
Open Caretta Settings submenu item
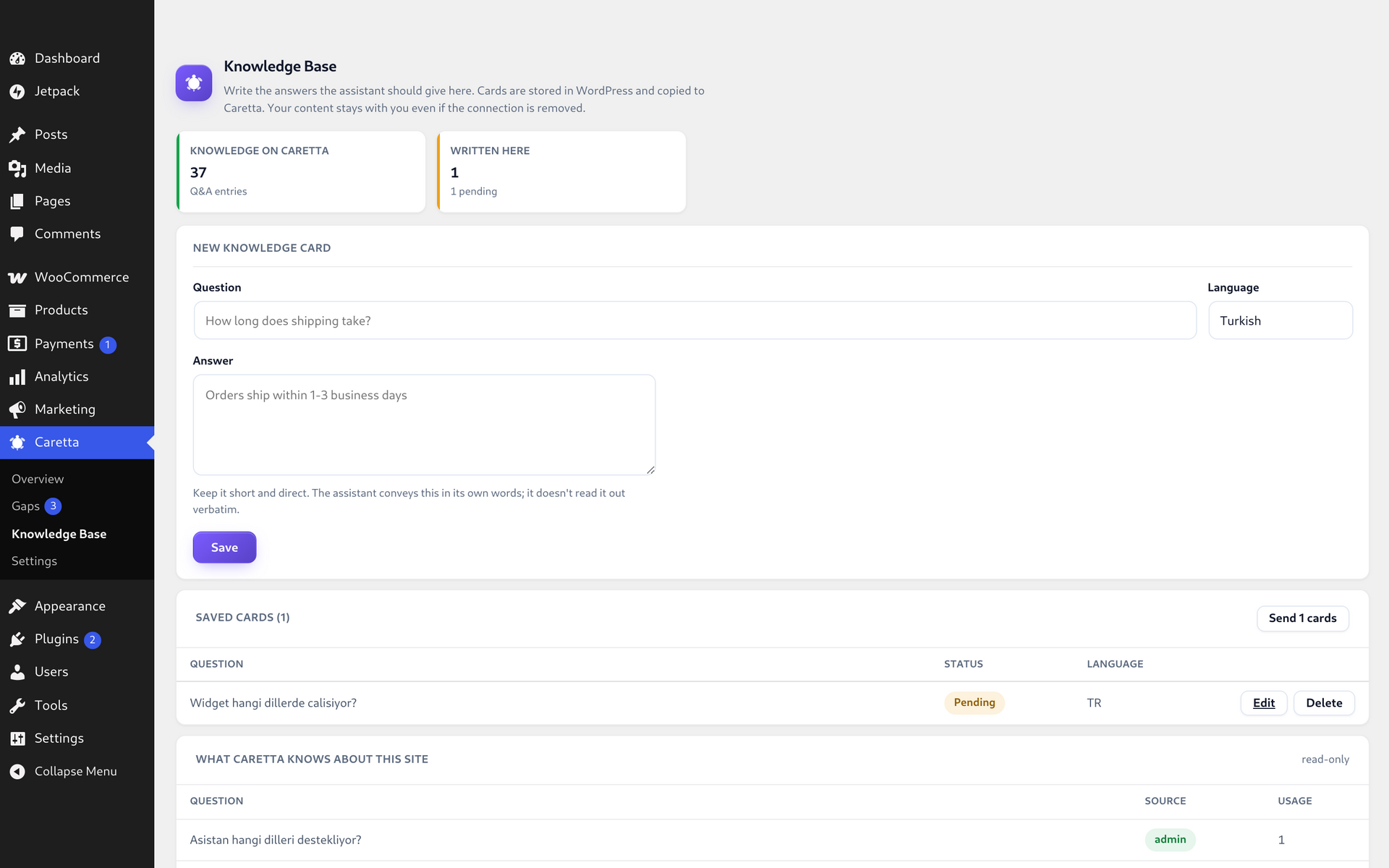point(34,561)
